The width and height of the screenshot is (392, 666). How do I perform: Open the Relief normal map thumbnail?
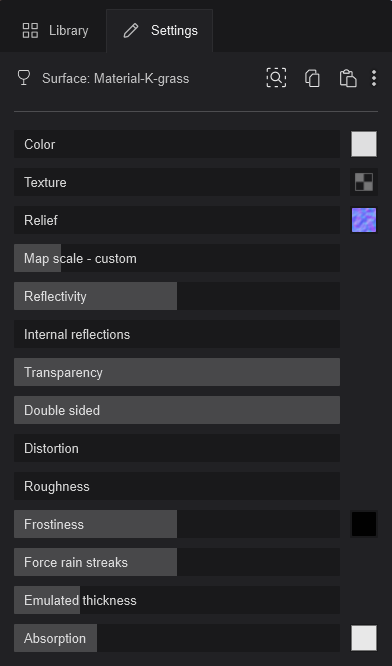(364, 220)
